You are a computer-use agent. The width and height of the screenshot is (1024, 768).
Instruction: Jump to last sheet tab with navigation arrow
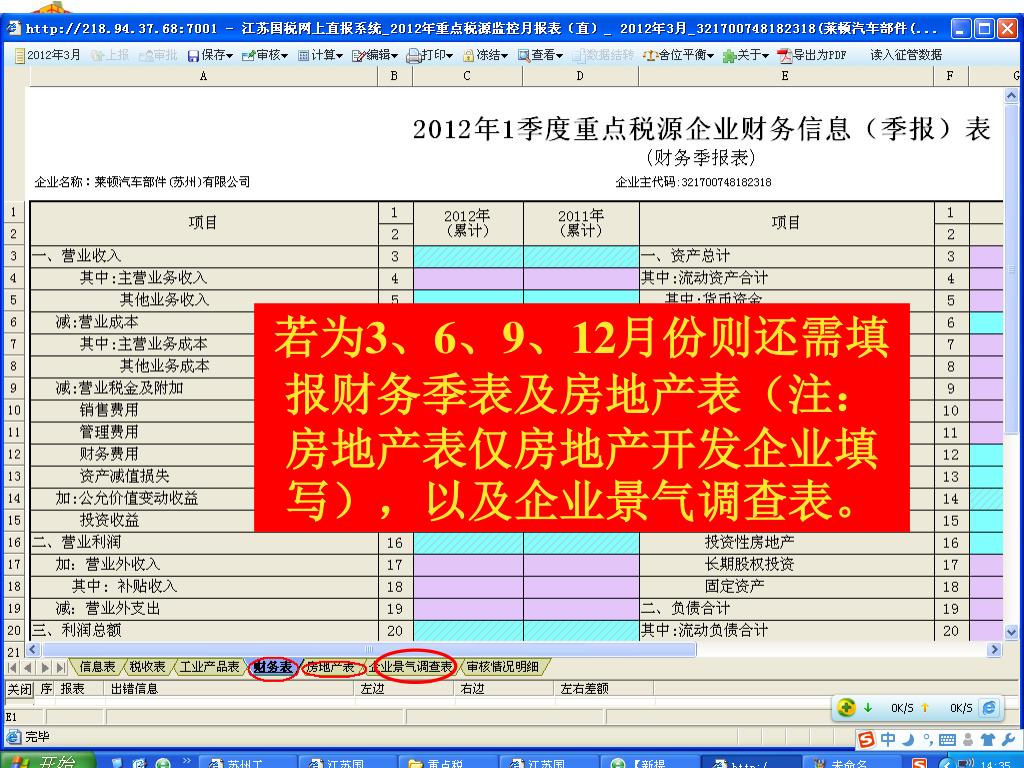point(61,667)
